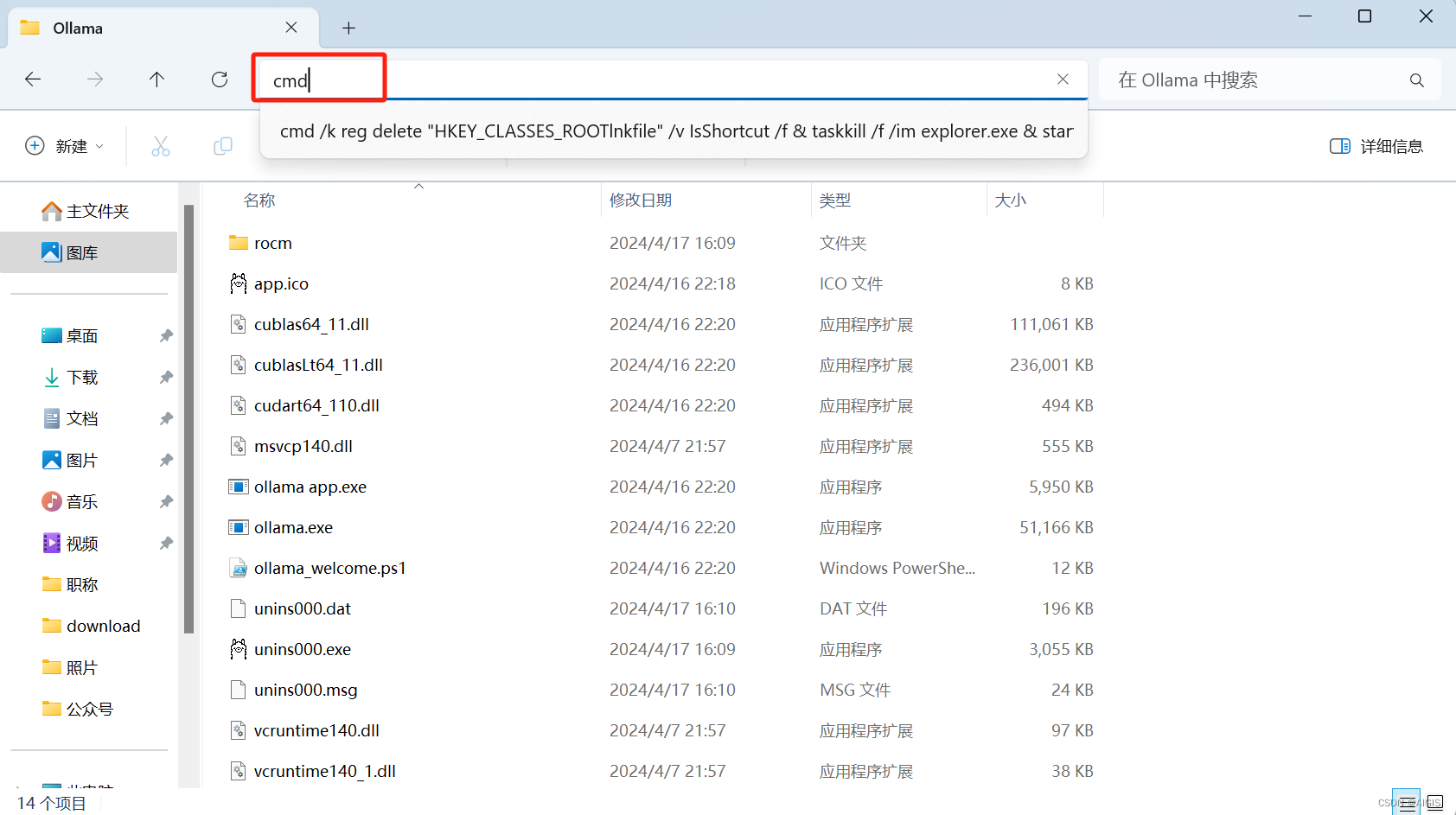Refresh the Ollama folder view

pyautogui.click(x=220, y=80)
